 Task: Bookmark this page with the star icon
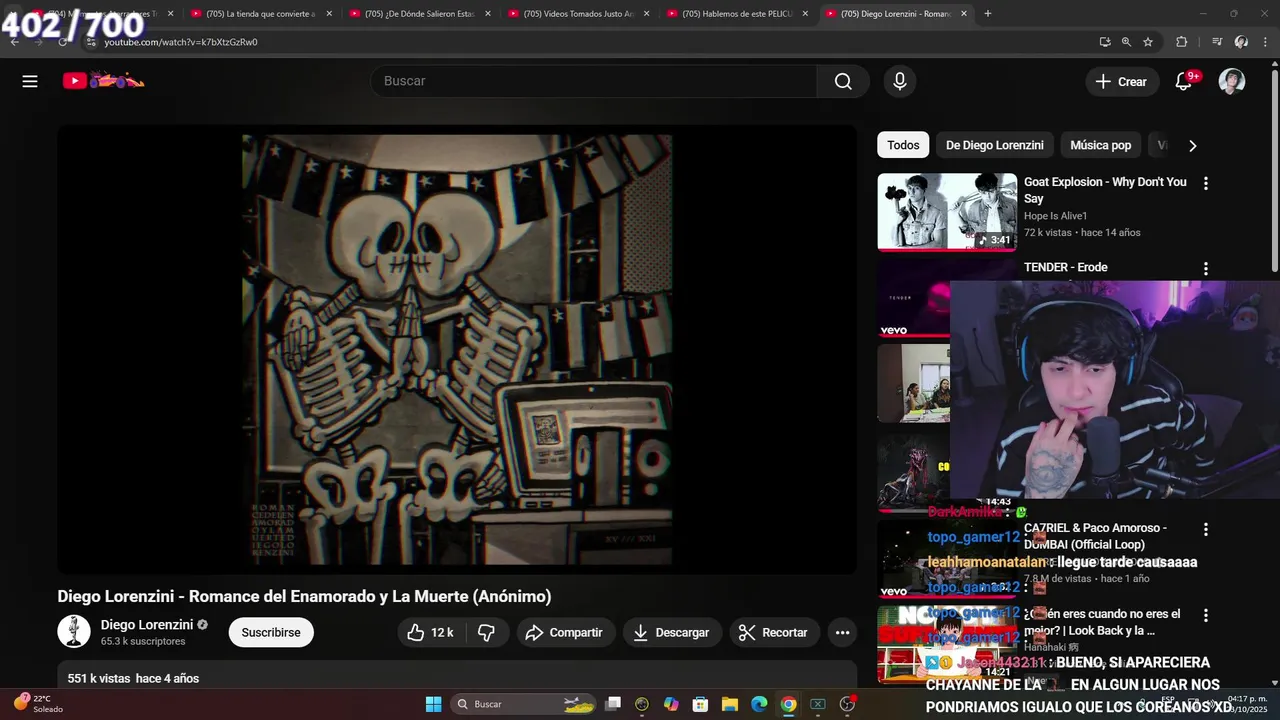tap(1148, 42)
